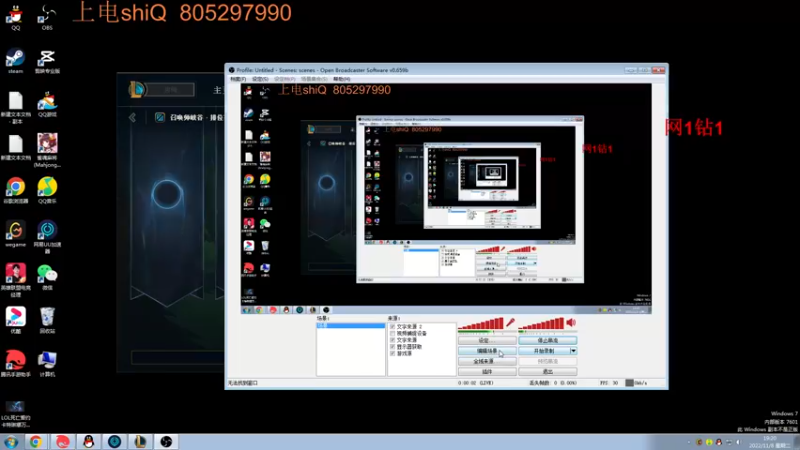
Task: Open the 回收站 recycle bin
Action: [x=47, y=321]
